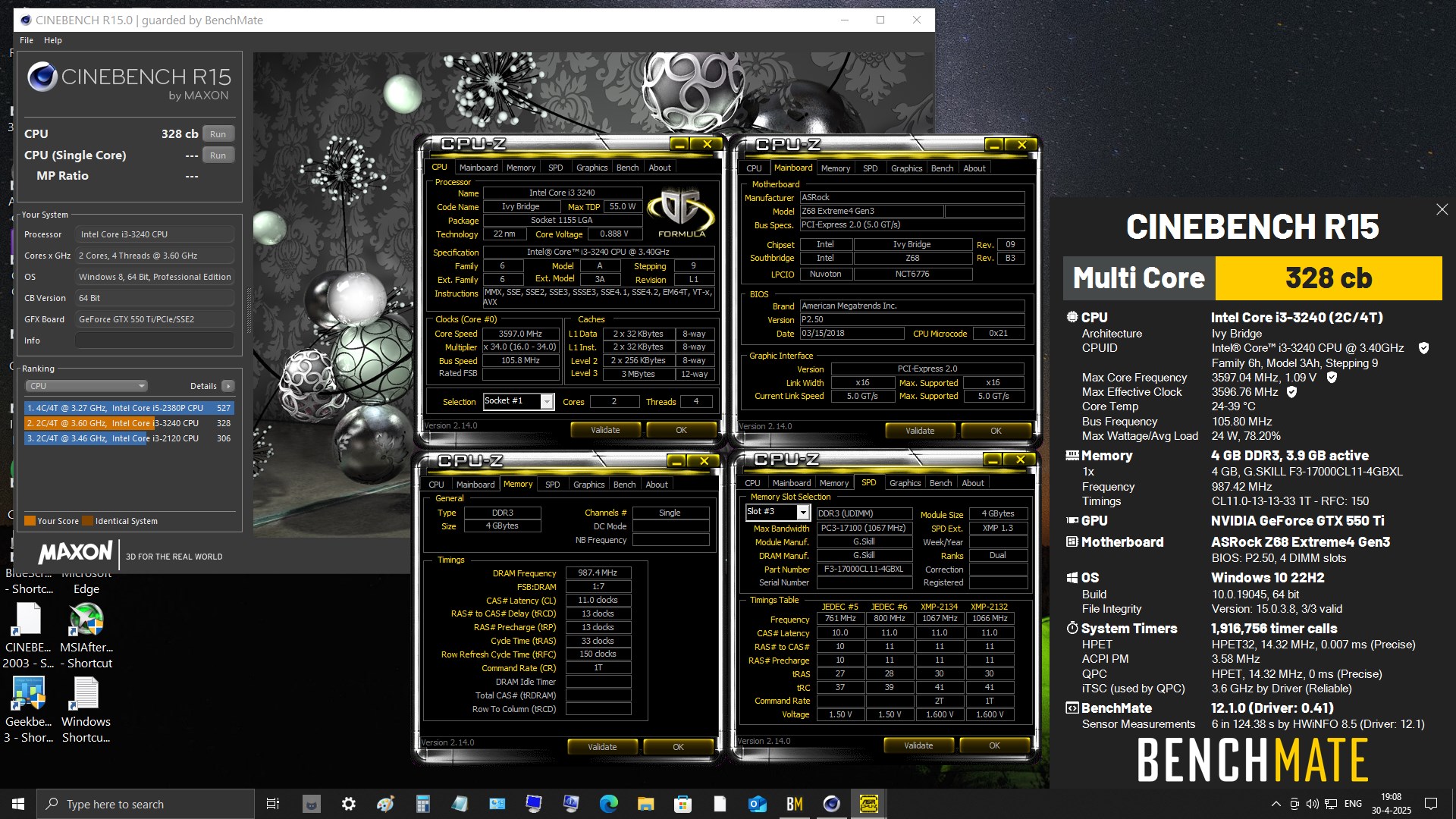Click the Windows OS icon in BenchMate panel
The image size is (1456, 819).
(1072, 578)
